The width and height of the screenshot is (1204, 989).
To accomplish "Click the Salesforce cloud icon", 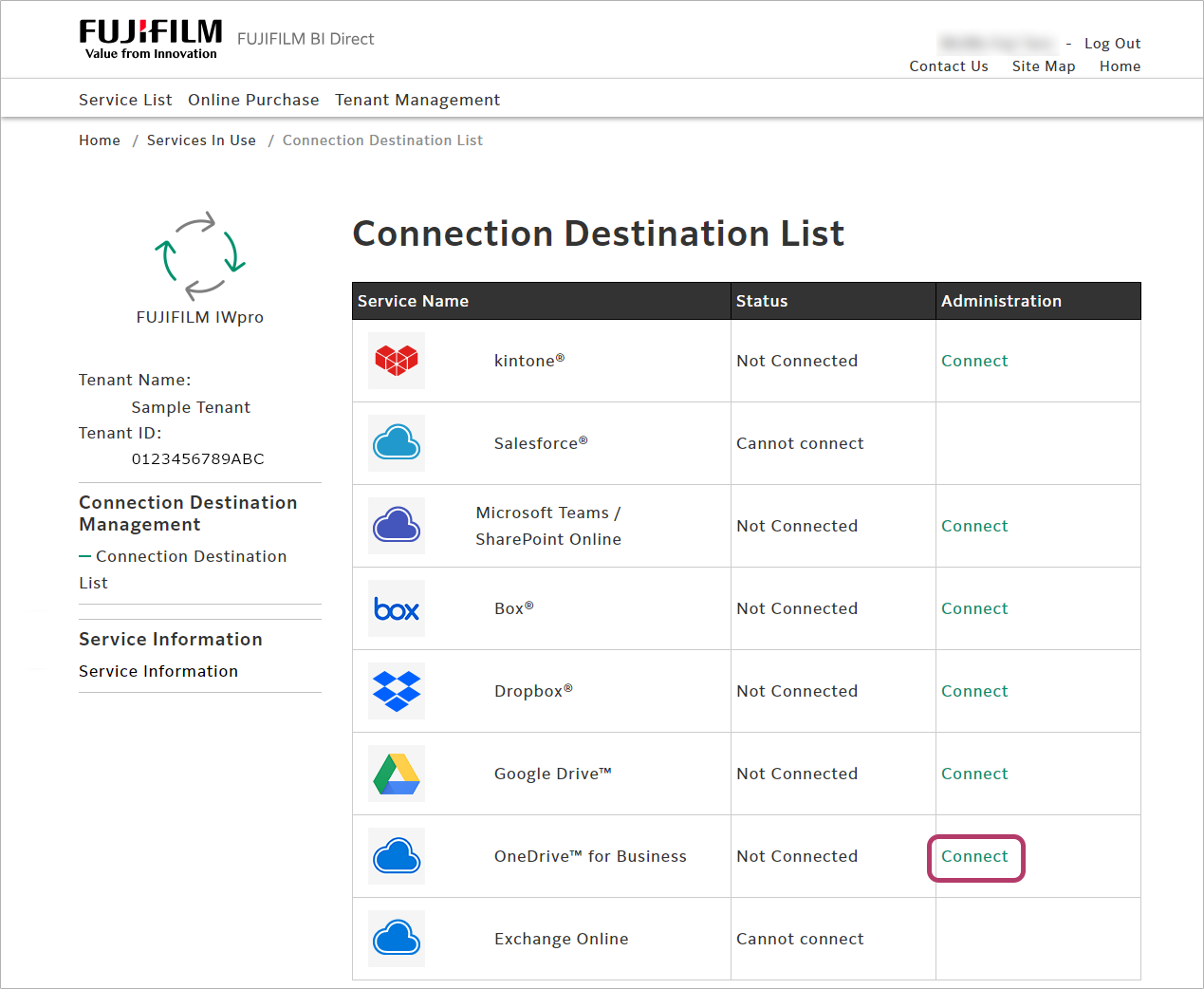I will [397, 443].
